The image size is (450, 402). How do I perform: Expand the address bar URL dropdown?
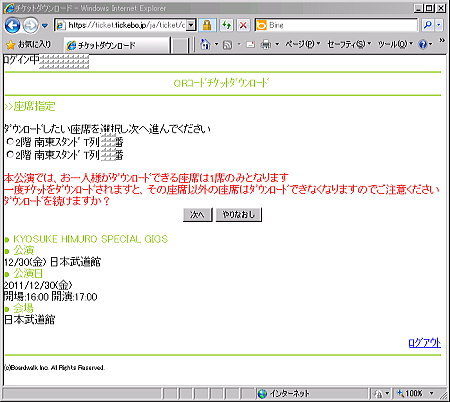[191, 25]
